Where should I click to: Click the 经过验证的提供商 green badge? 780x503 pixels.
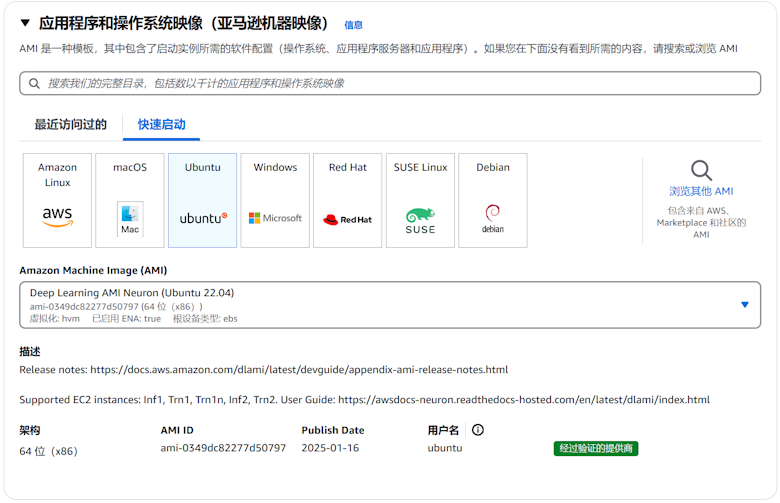596,448
